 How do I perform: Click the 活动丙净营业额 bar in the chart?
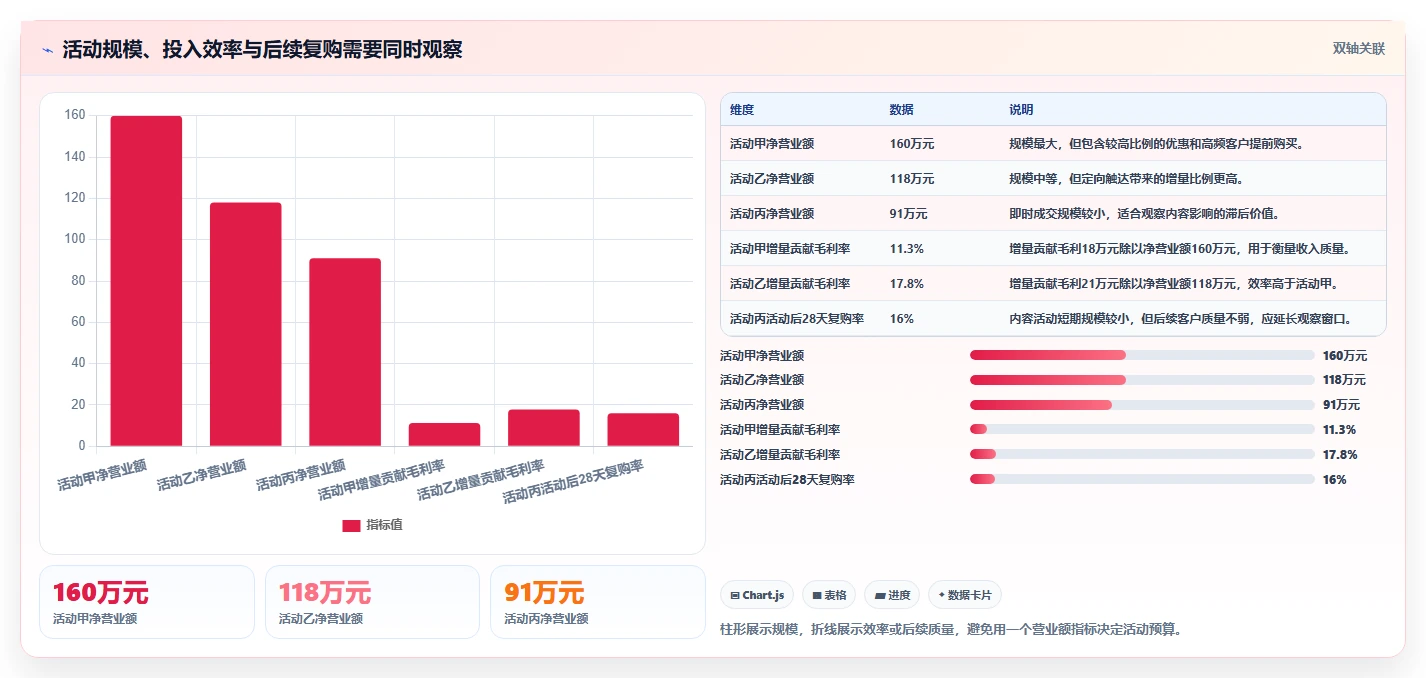345,352
